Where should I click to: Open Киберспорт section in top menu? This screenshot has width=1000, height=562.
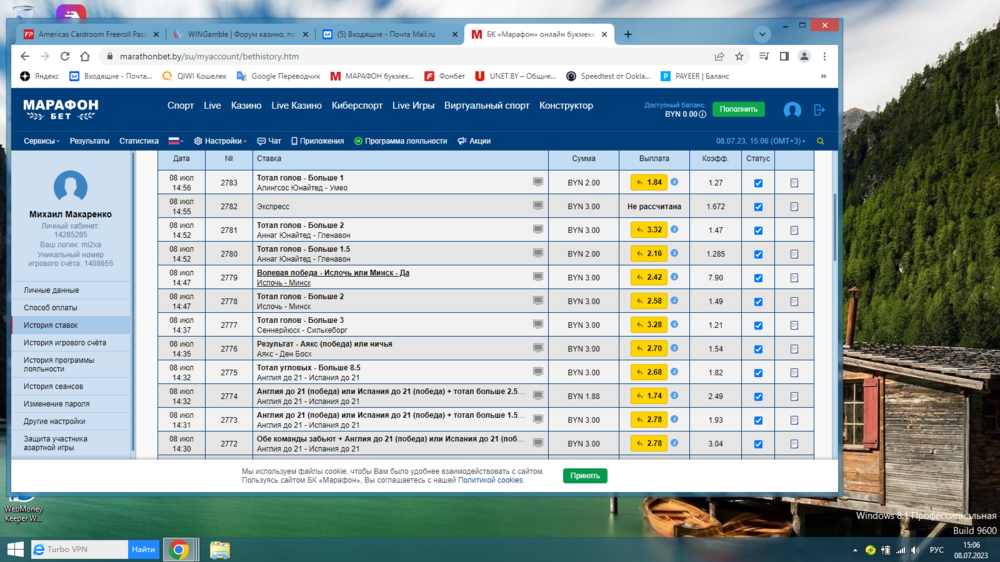coord(357,106)
